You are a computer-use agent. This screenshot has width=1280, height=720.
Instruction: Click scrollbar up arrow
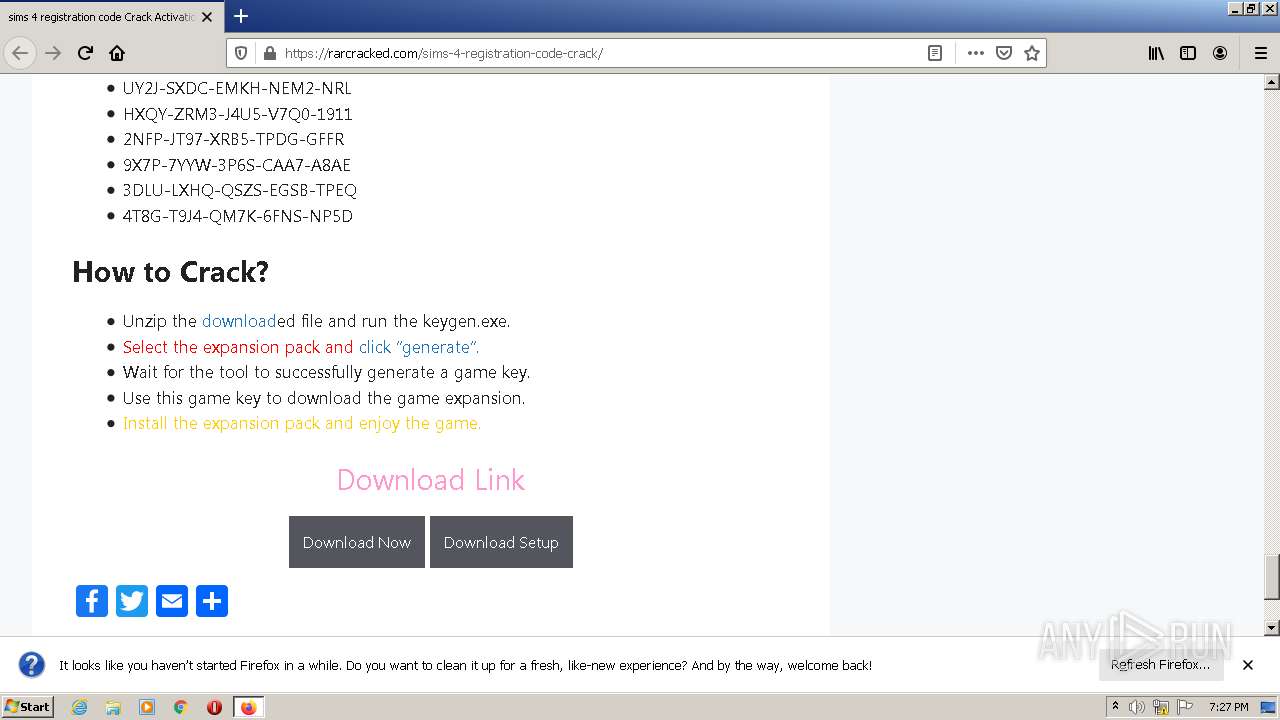click(x=1272, y=82)
